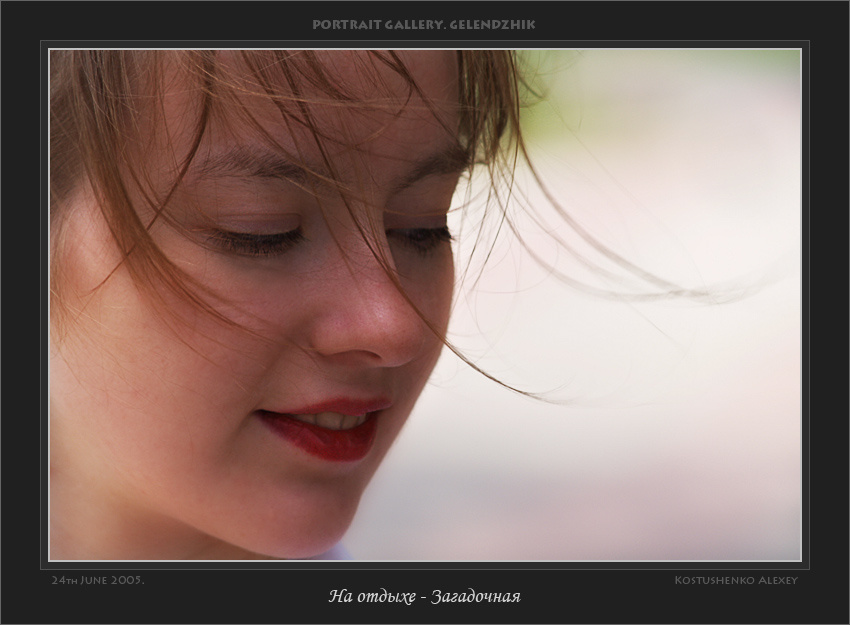The width and height of the screenshot is (850, 625).
Task: Select the "24th June 2005." date caption
Action: tap(98, 580)
